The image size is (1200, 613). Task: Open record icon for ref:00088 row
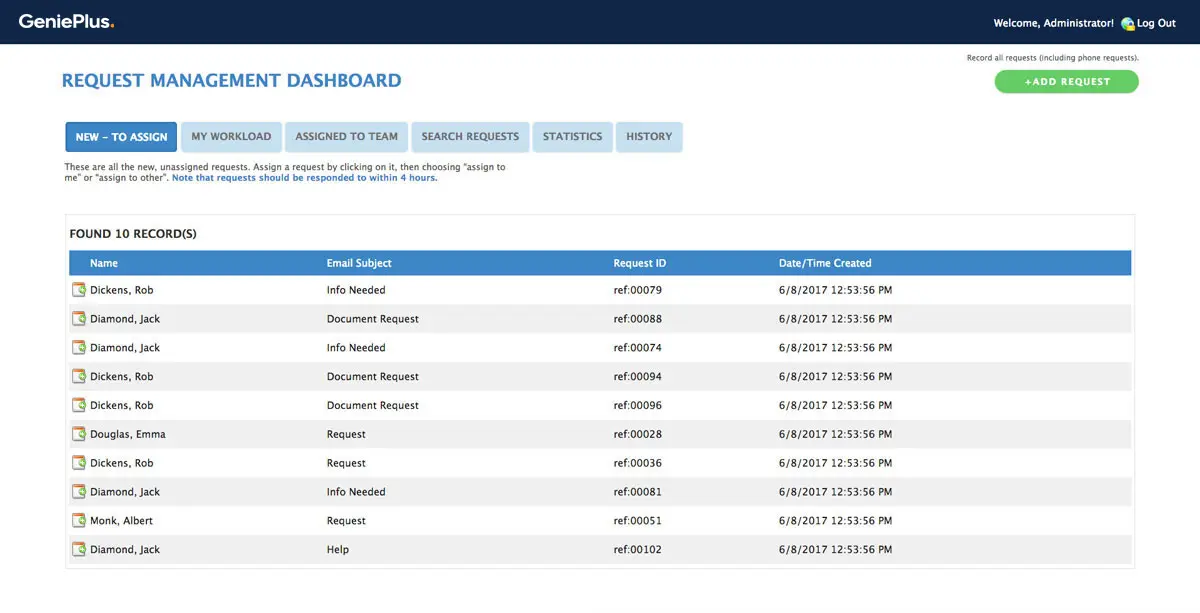(x=79, y=319)
